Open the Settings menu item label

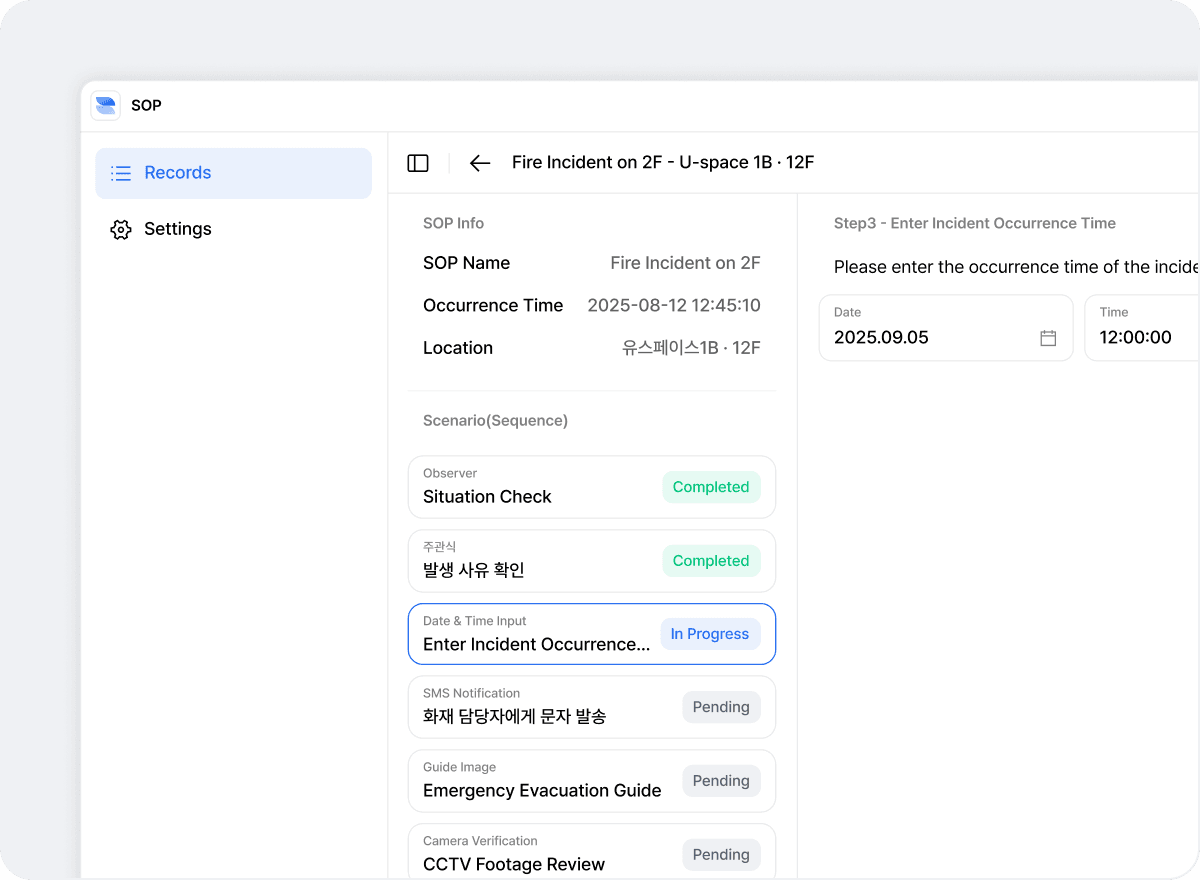point(178,229)
